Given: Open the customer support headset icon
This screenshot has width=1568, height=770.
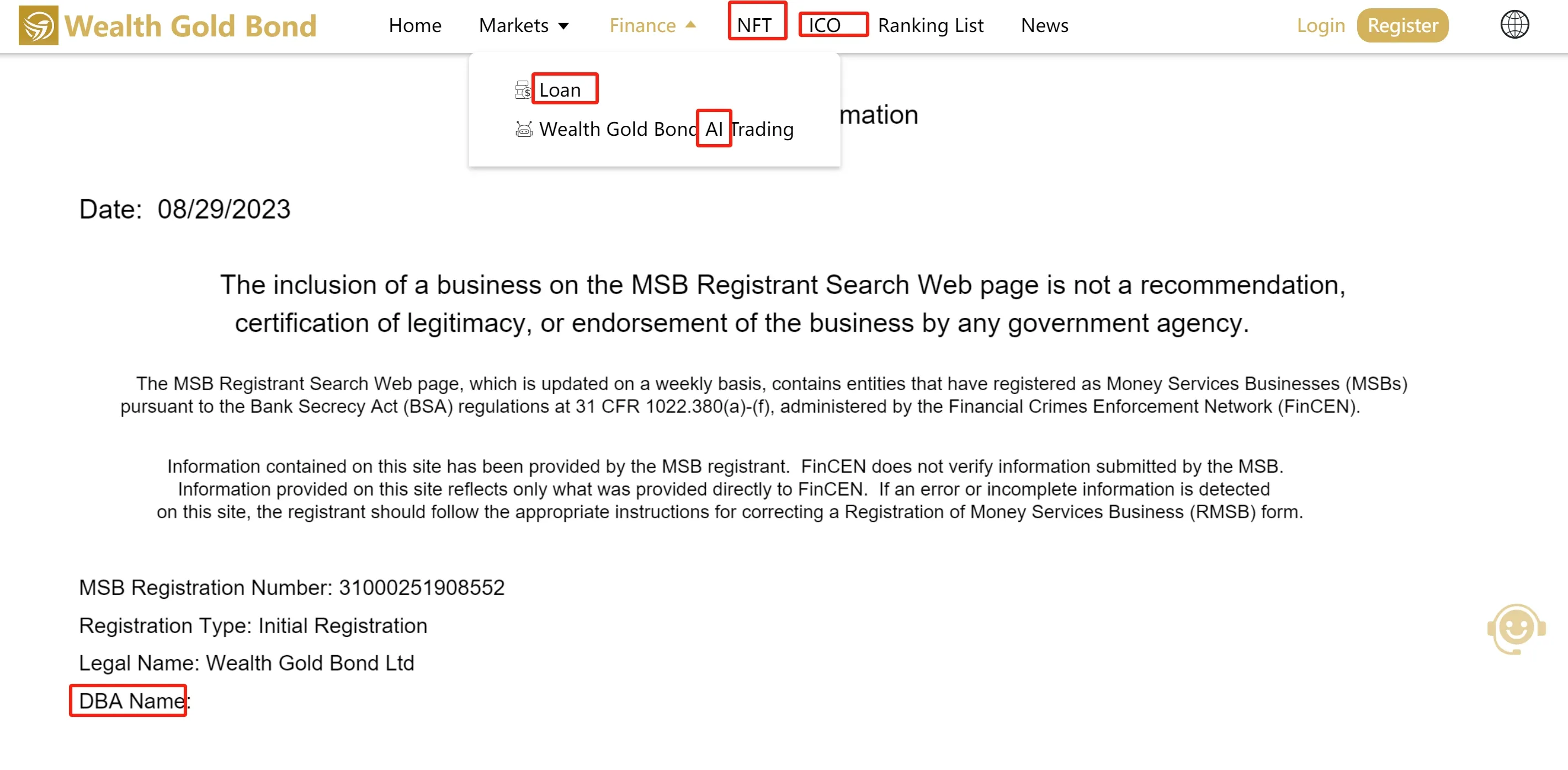Looking at the screenshot, I should (x=1516, y=629).
